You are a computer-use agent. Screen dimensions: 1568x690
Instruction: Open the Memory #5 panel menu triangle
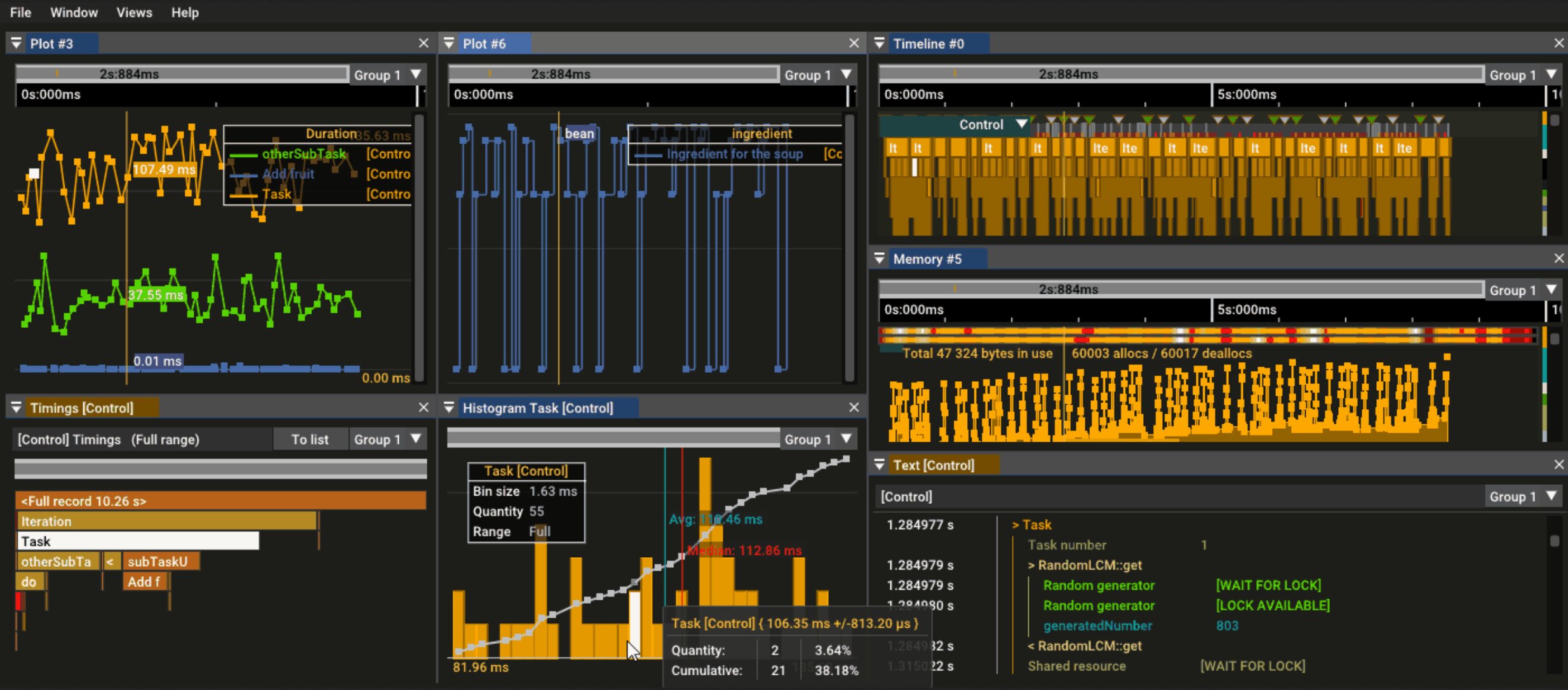point(880,259)
